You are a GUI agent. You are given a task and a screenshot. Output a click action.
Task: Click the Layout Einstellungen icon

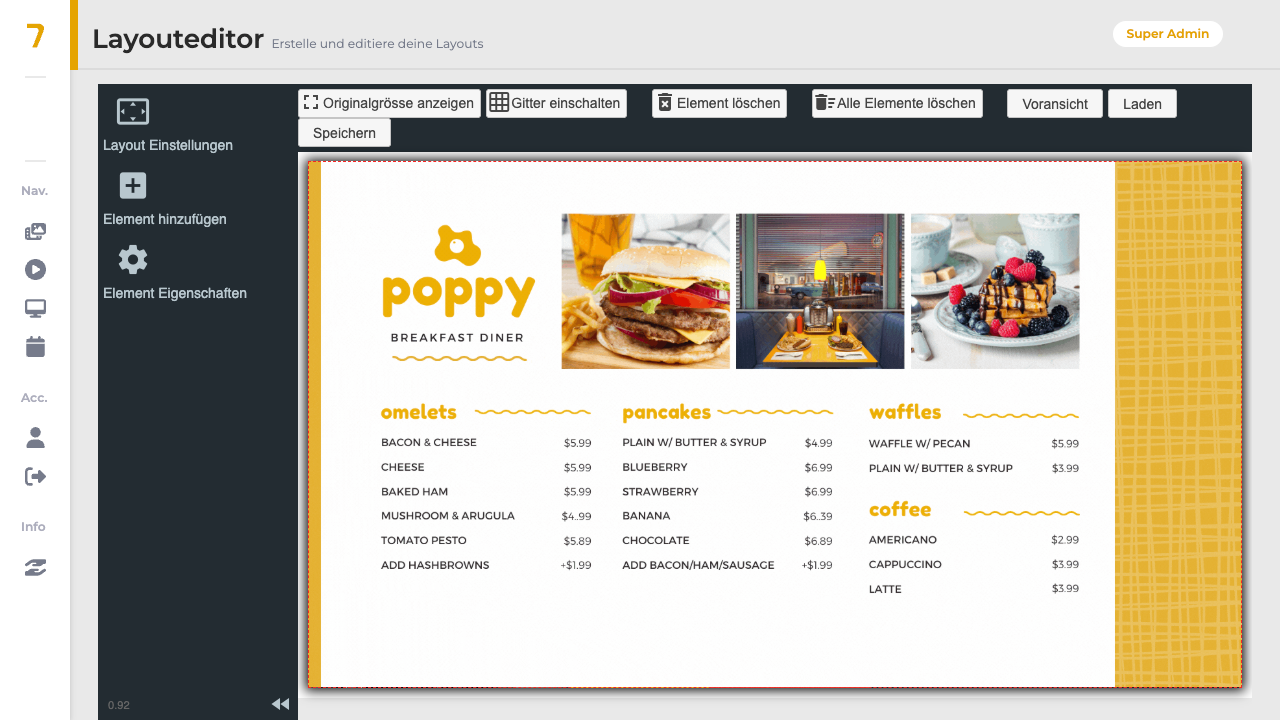click(x=133, y=111)
